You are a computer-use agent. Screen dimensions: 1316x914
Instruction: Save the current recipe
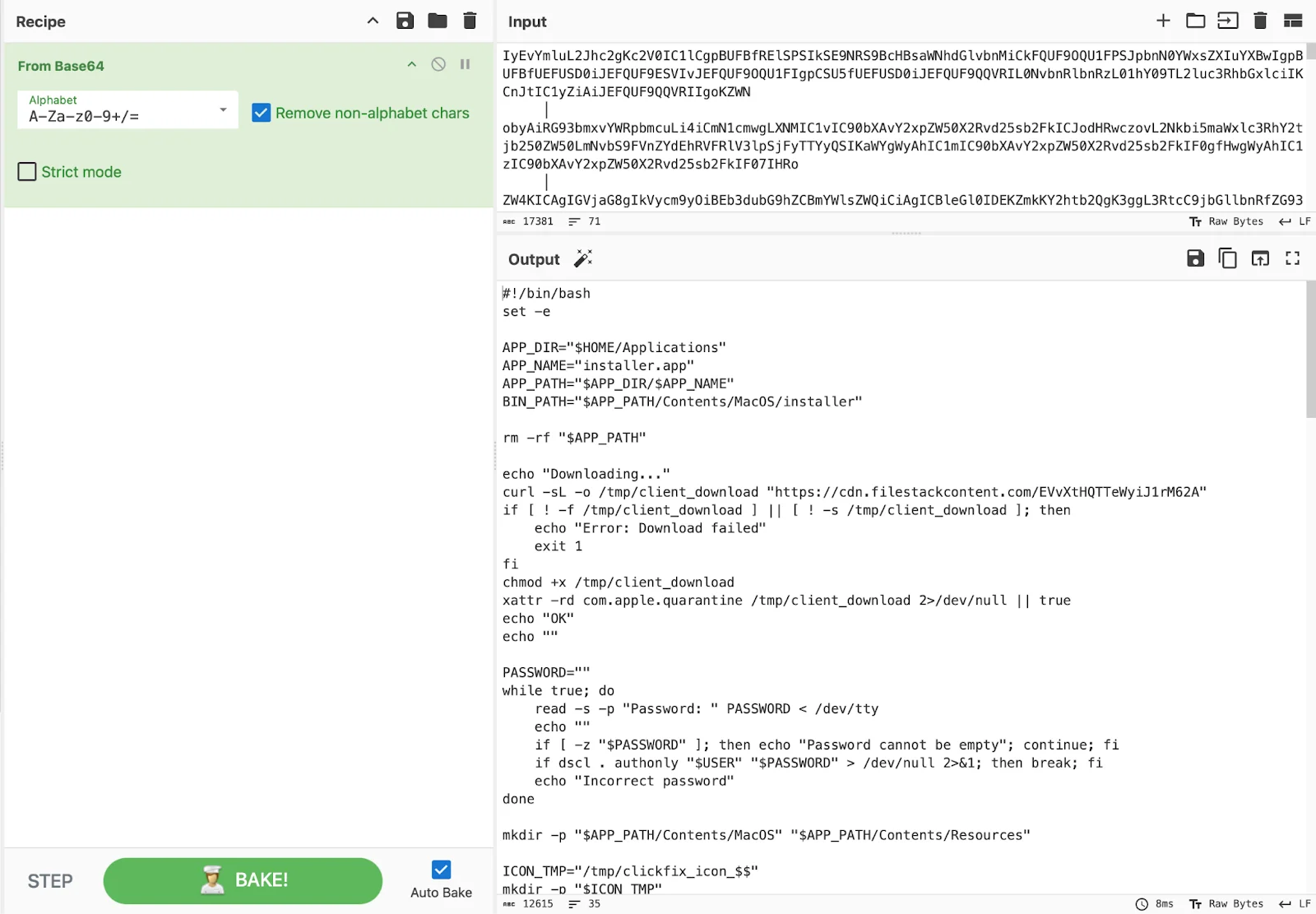(x=405, y=21)
